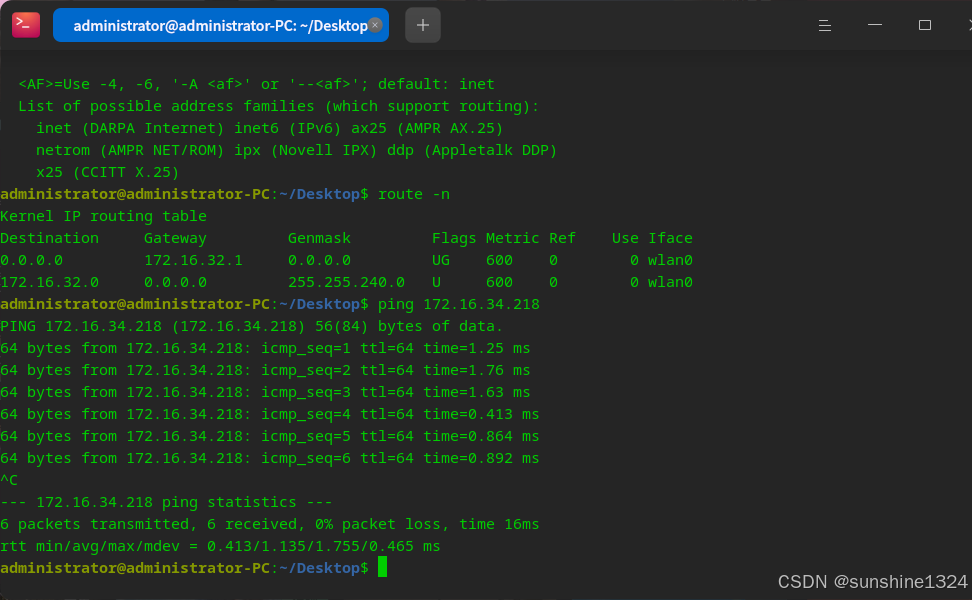This screenshot has width=972, height=600.
Task: Click ping reply line with time=0.413 ms
Action: tap(270, 414)
